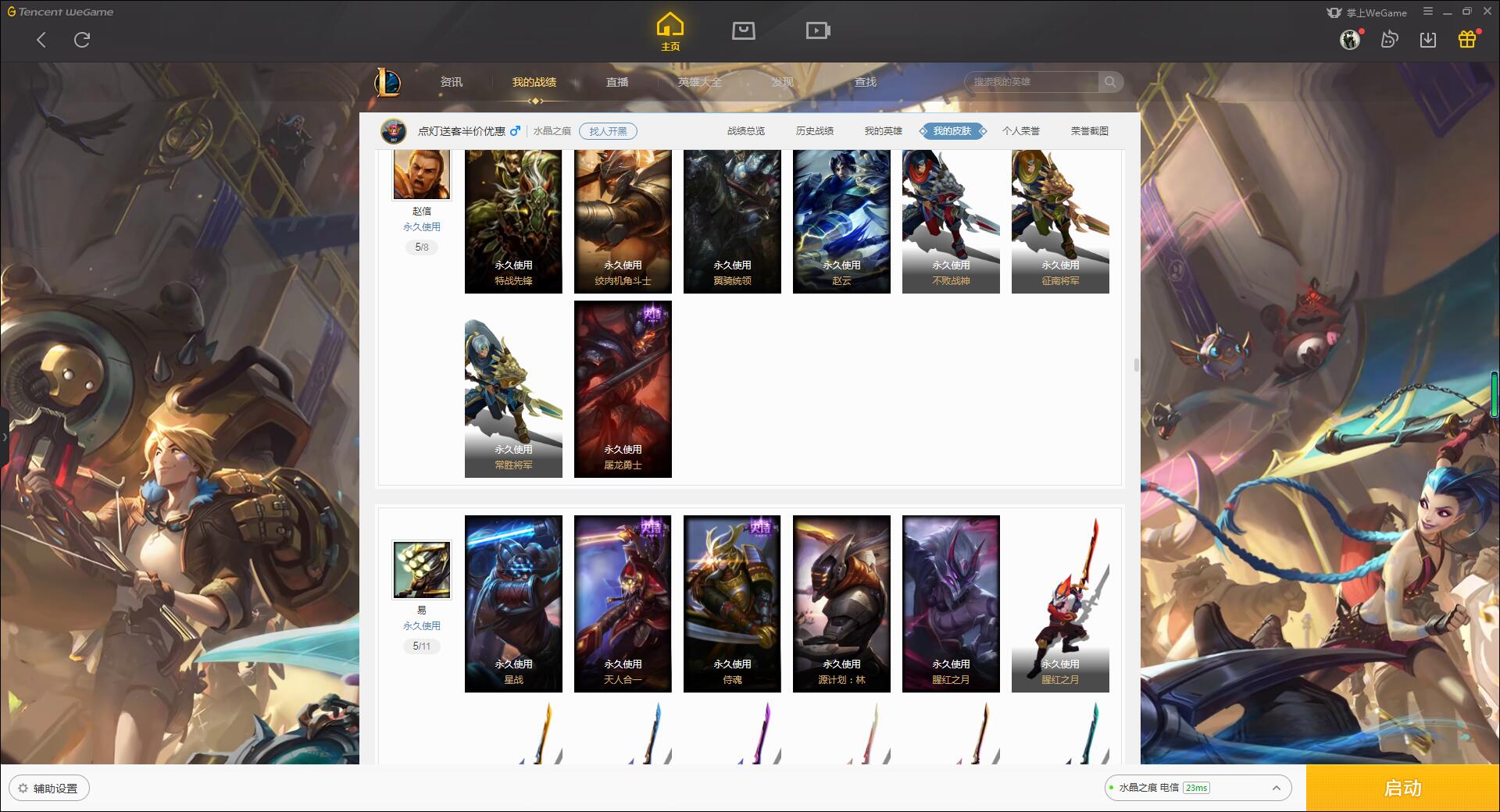Open the download manager icon

[x=1428, y=39]
